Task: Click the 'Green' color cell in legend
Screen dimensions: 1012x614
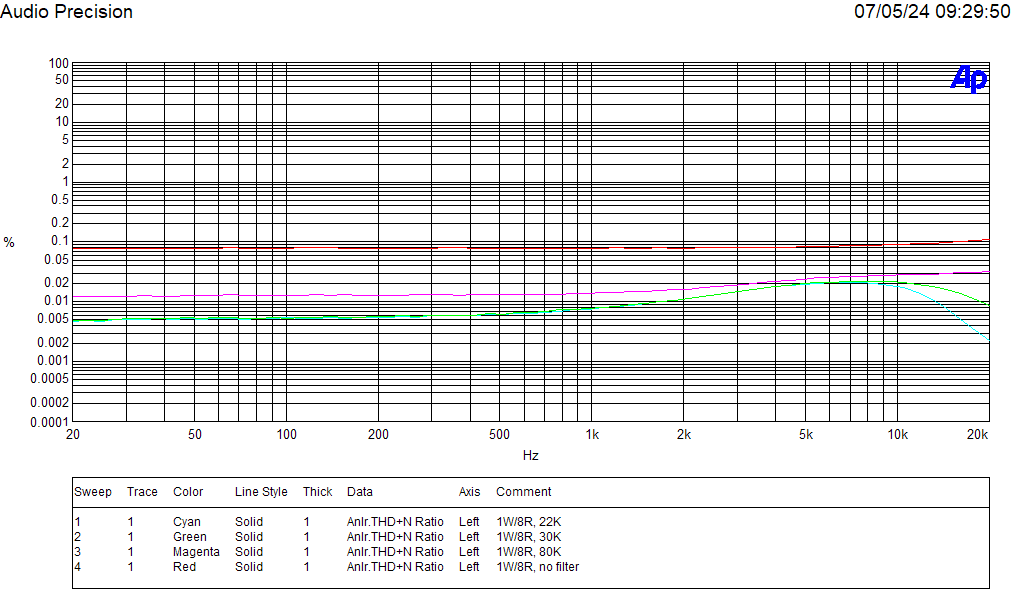Action: pos(190,537)
